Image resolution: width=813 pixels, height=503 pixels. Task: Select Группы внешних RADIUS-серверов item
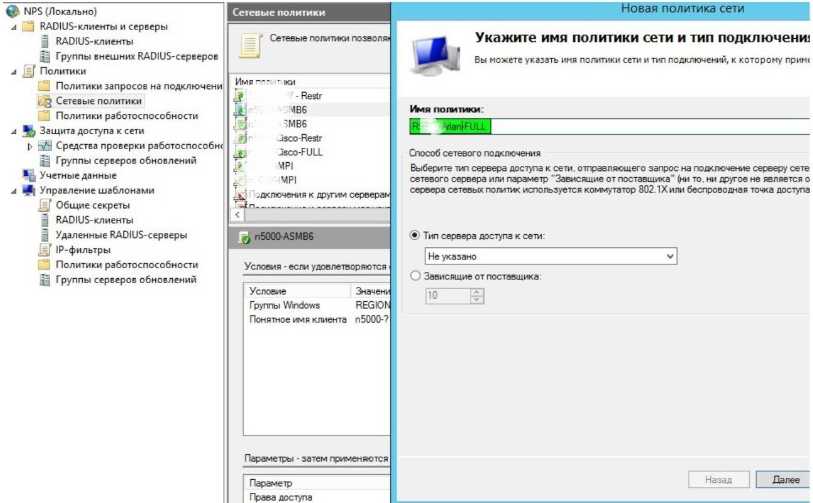(x=136, y=56)
